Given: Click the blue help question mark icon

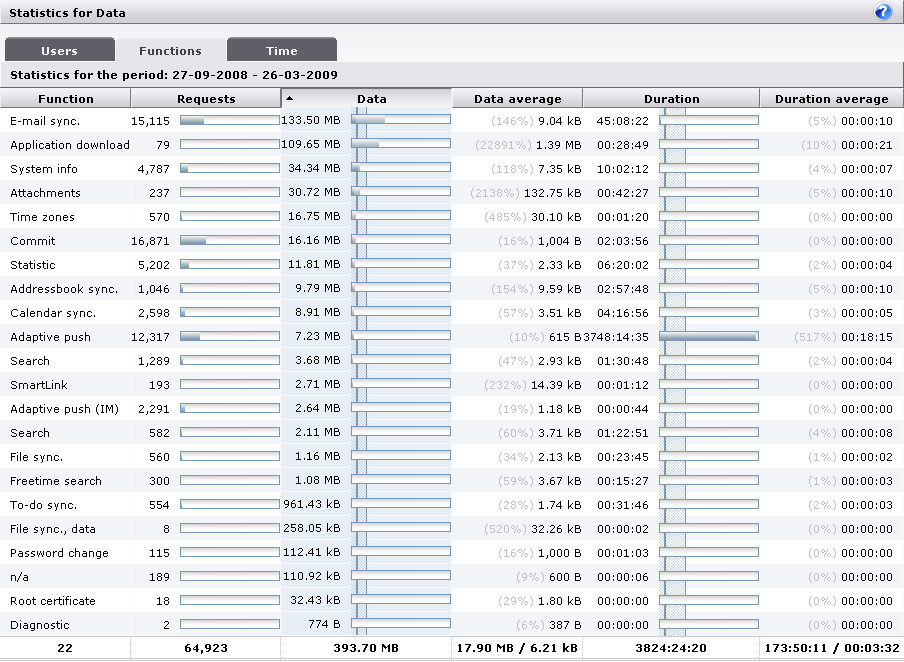Looking at the screenshot, I should (x=882, y=12).
